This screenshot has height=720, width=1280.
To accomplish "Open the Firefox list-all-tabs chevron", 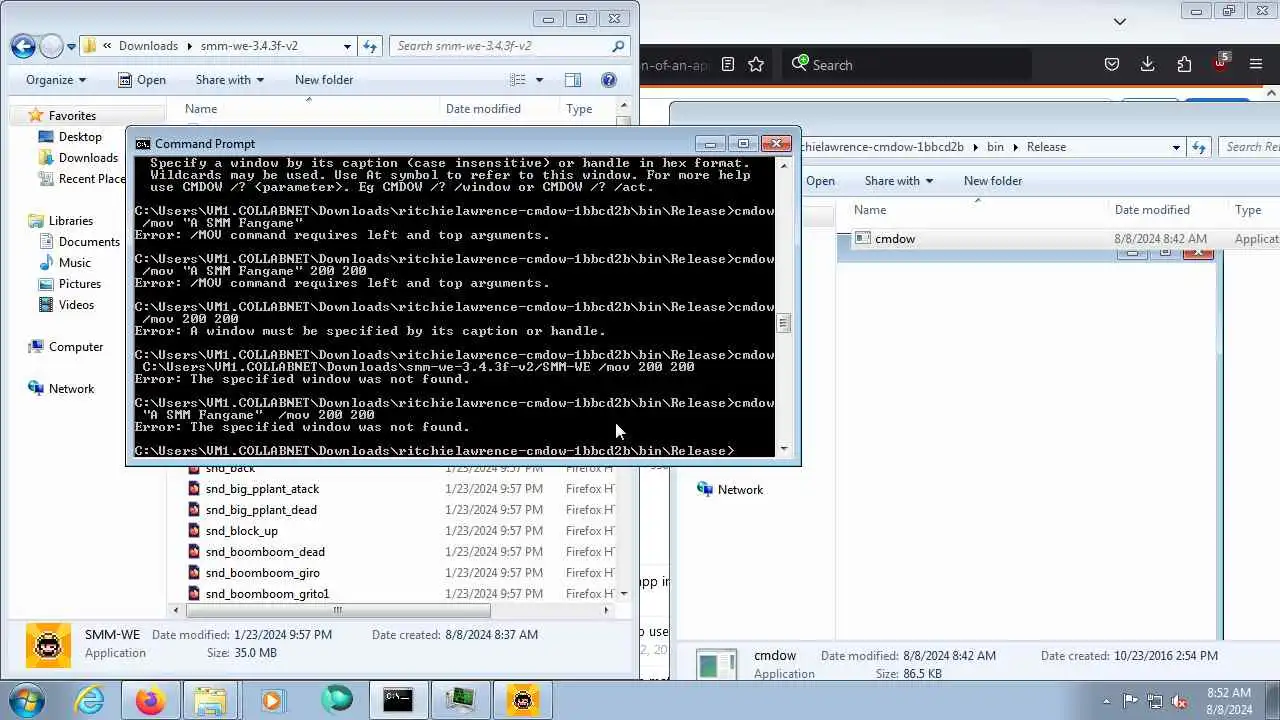I will [1119, 21].
